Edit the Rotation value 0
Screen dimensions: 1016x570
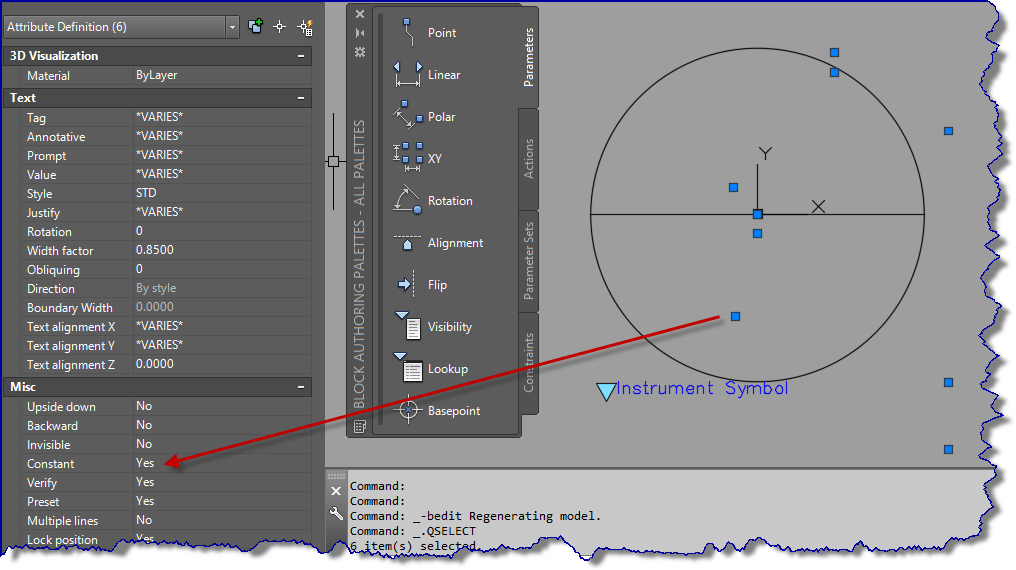(x=222, y=231)
